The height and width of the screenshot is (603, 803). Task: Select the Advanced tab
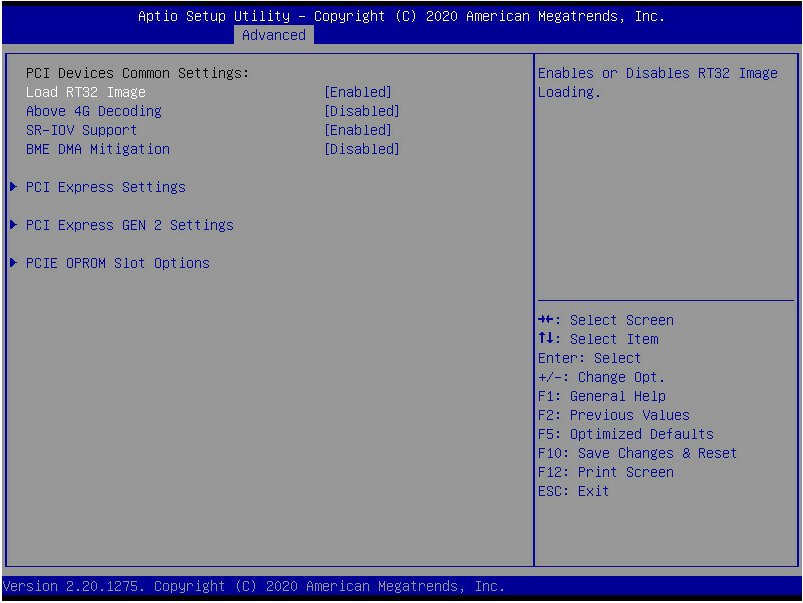click(x=273, y=35)
